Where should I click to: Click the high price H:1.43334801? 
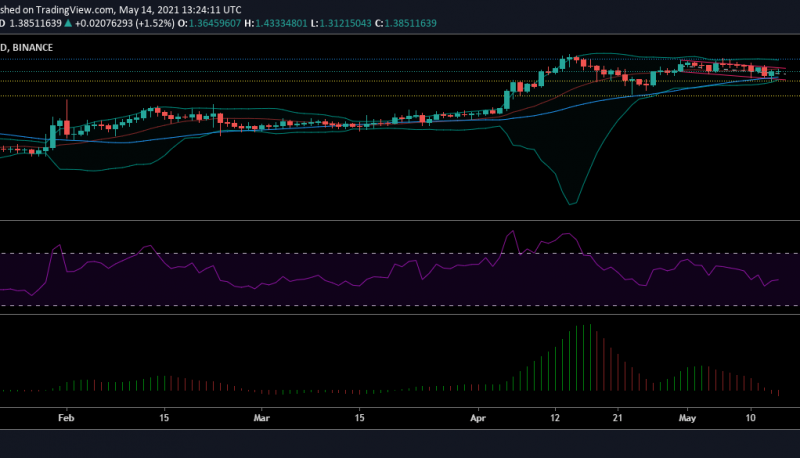pyautogui.click(x=276, y=23)
